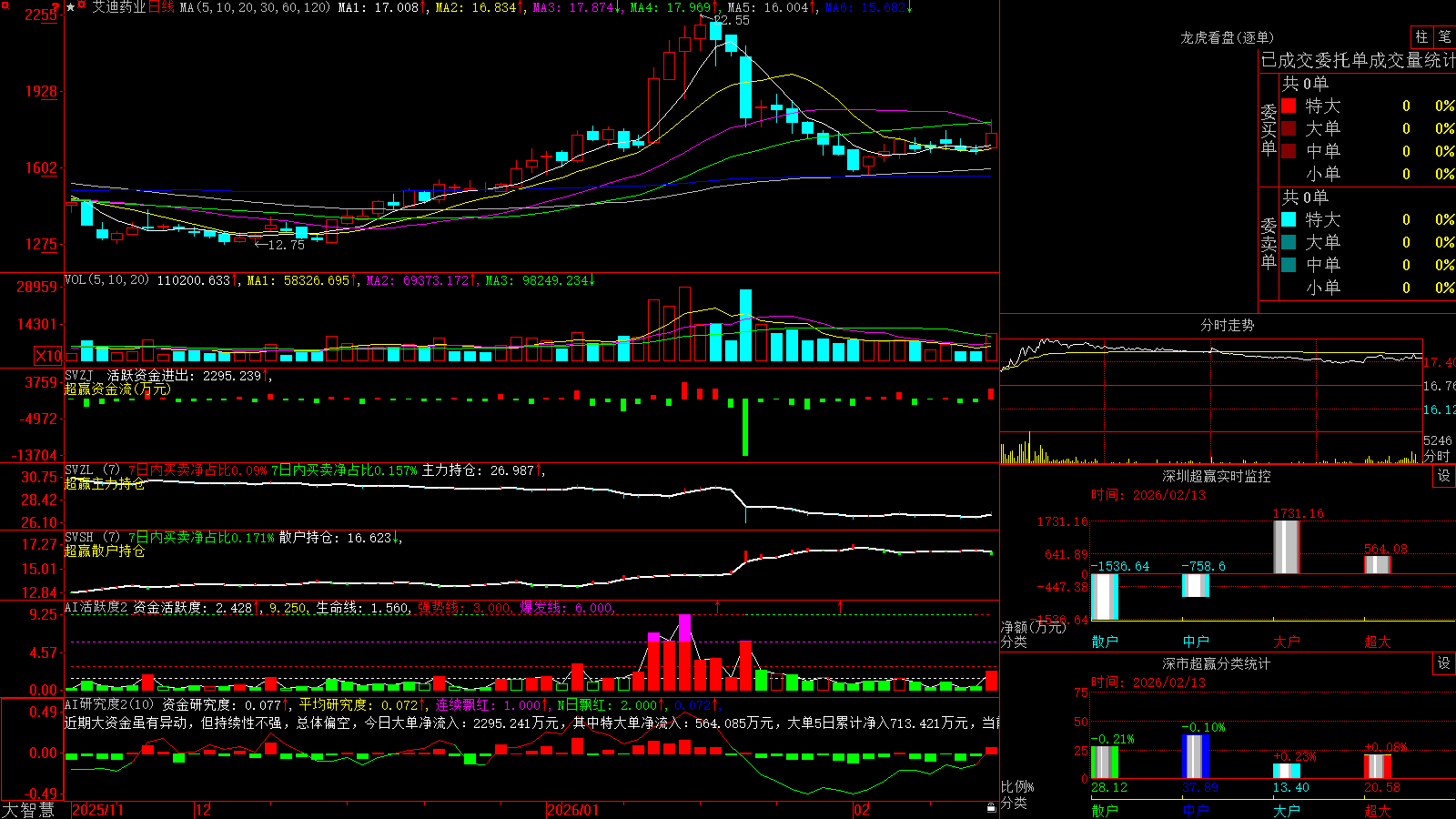
Task: Click the 龙虎看盘(逐单) panel title
Action: click(1227, 37)
